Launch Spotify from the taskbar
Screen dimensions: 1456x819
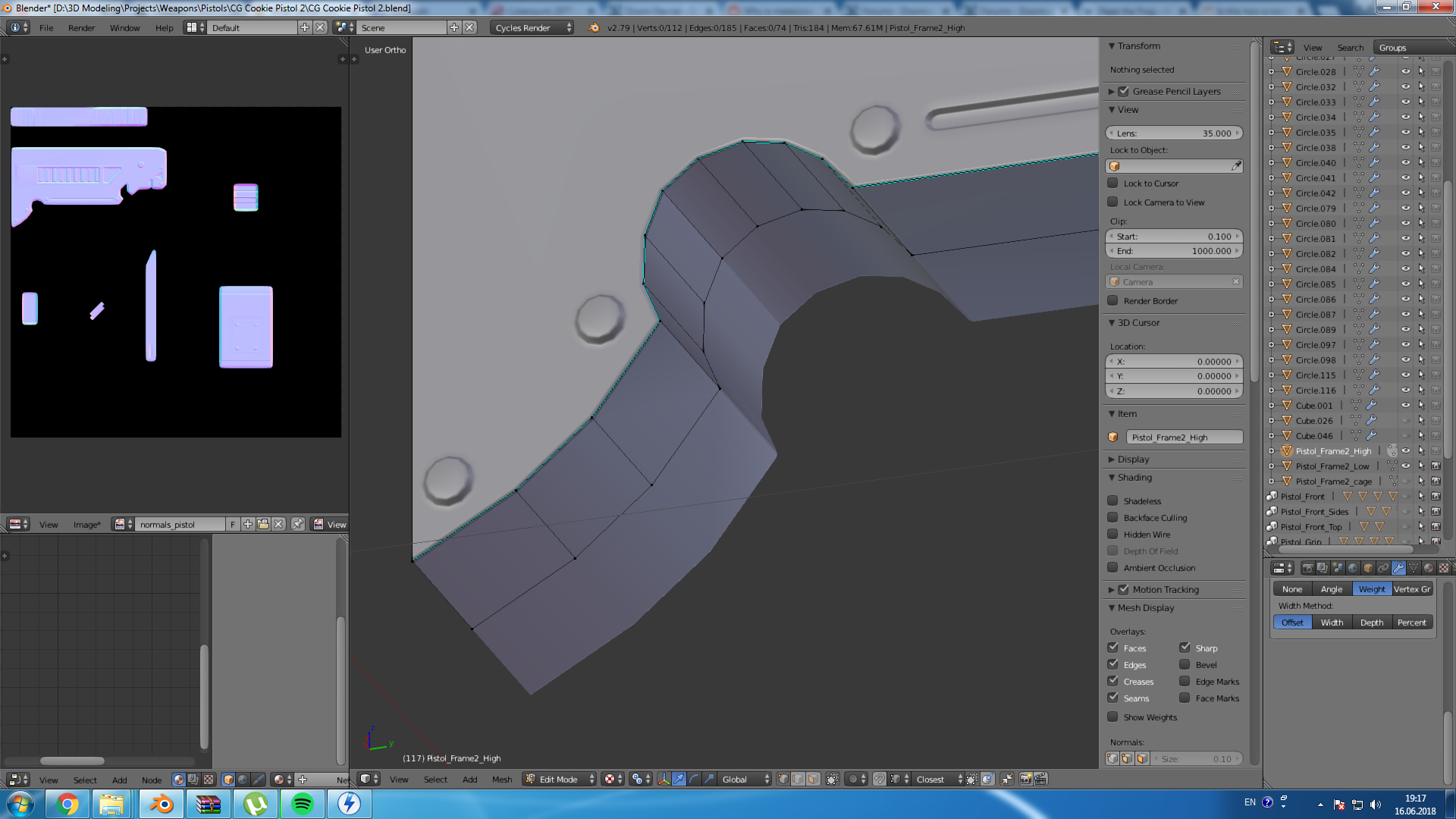coord(302,804)
